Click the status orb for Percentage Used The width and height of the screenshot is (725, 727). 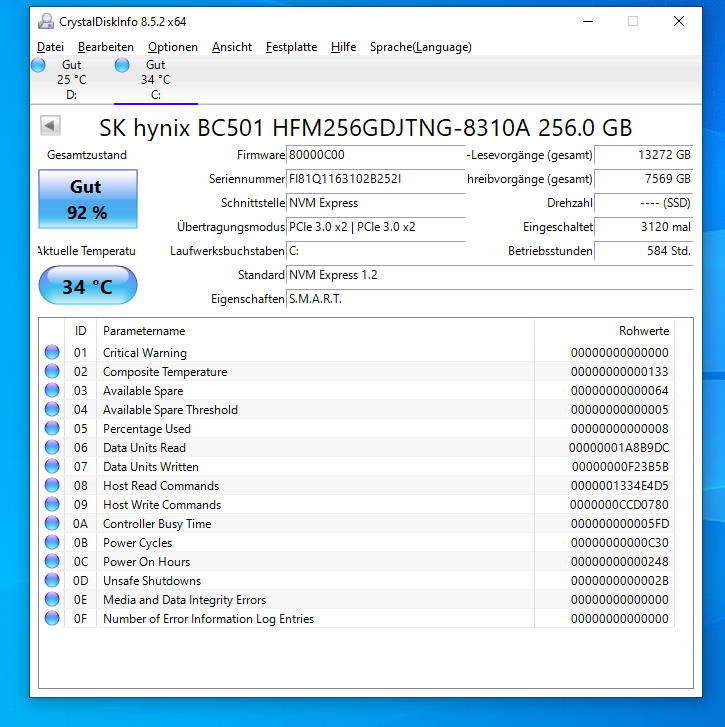point(52,428)
